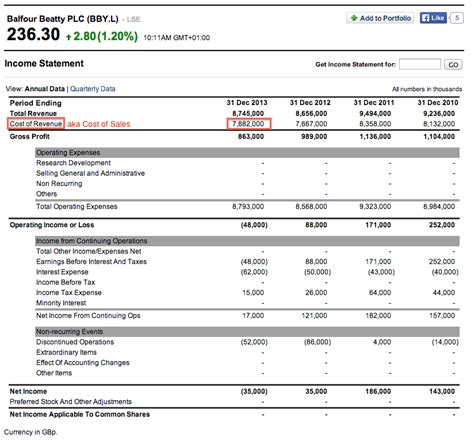This screenshot has width=474, height=442.
Task: Focus the Get Income Statement for field
Action: tap(420, 64)
